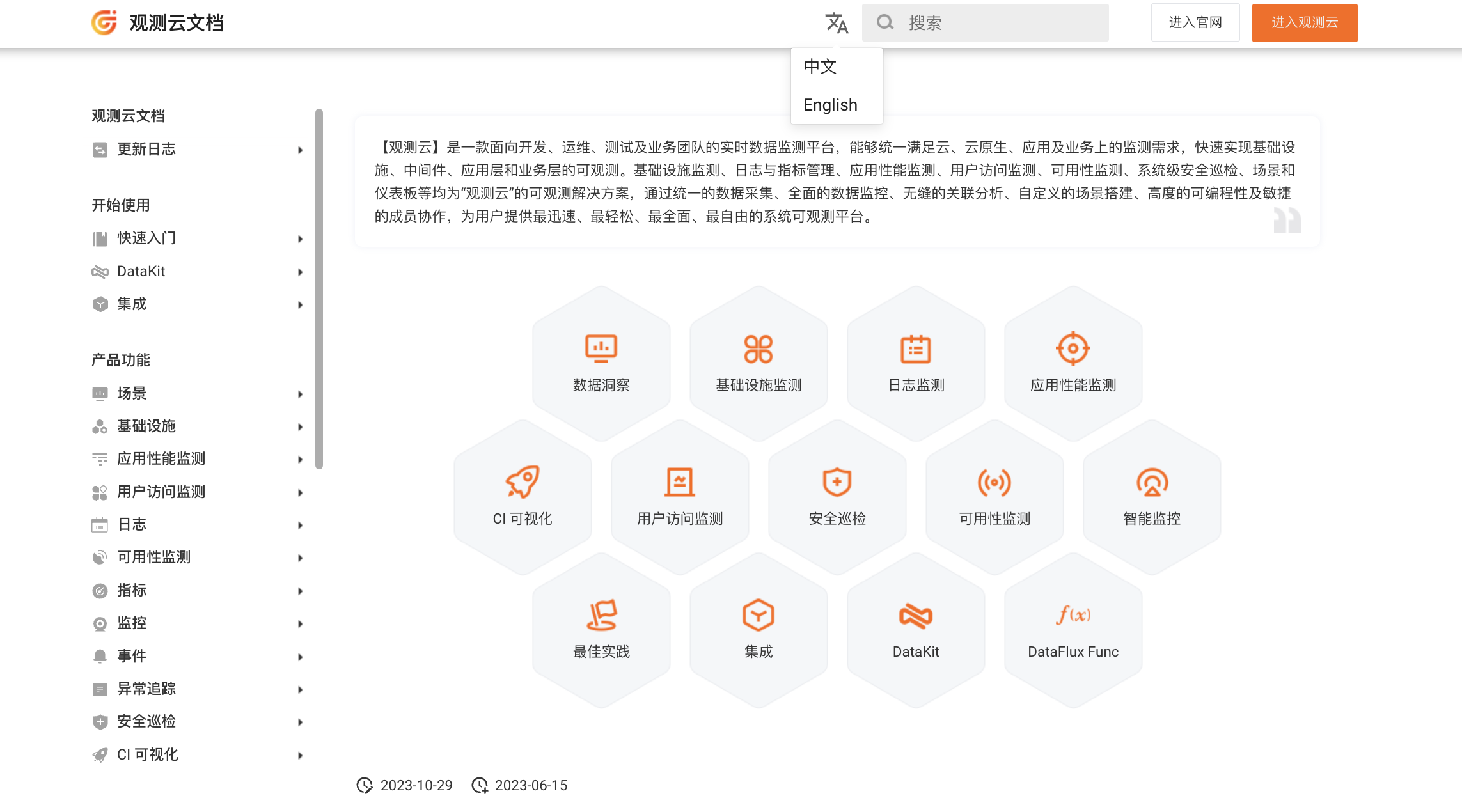Expand the 应用性能监测 sidebar arrow
This screenshot has height=812, width=1462.
pyautogui.click(x=301, y=459)
